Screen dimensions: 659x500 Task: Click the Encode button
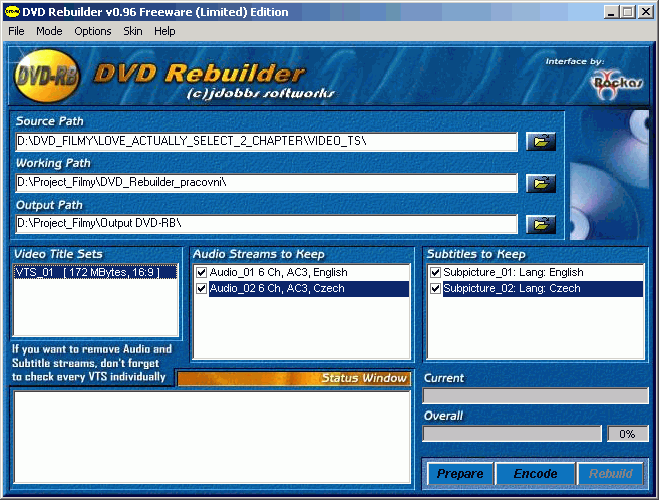[x=535, y=474]
